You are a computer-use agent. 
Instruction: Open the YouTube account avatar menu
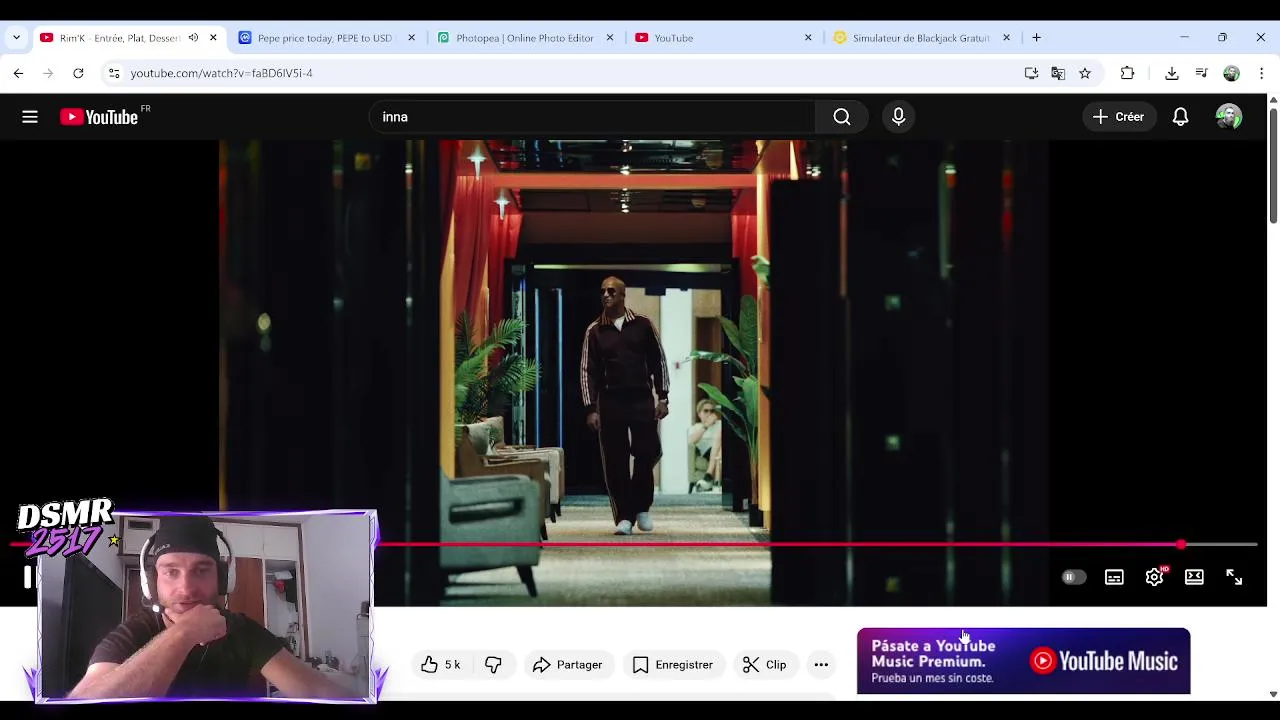1229,117
